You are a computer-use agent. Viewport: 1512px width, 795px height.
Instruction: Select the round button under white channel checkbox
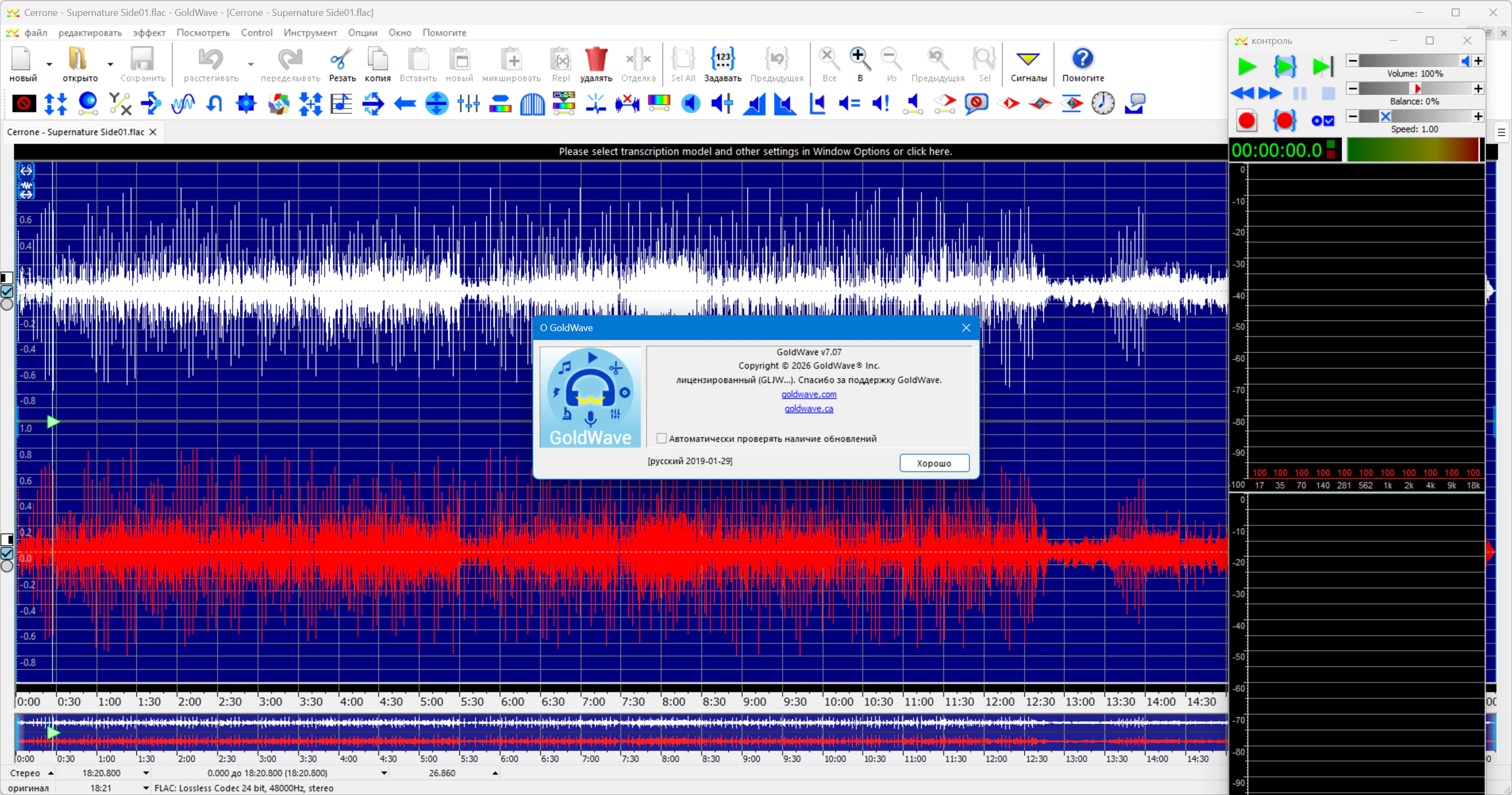coord(6,305)
